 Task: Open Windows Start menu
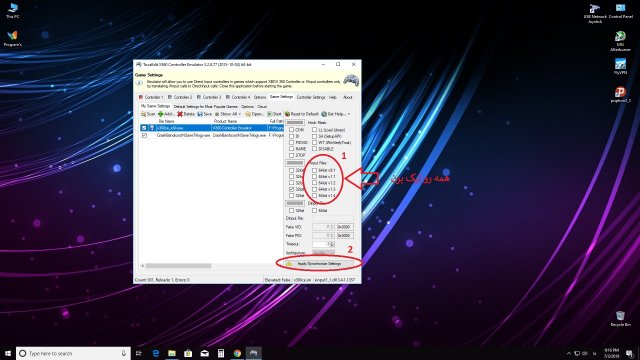8,353
